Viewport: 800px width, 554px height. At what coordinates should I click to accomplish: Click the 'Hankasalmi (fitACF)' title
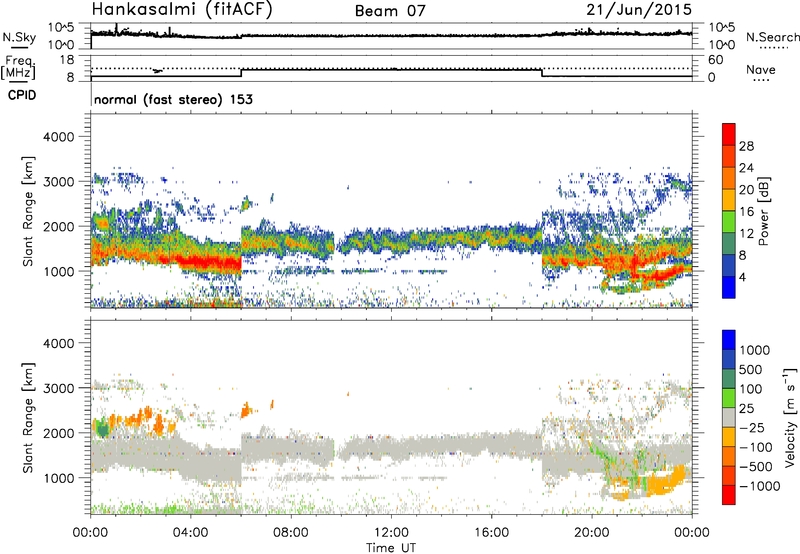pyautogui.click(x=182, y=9)
